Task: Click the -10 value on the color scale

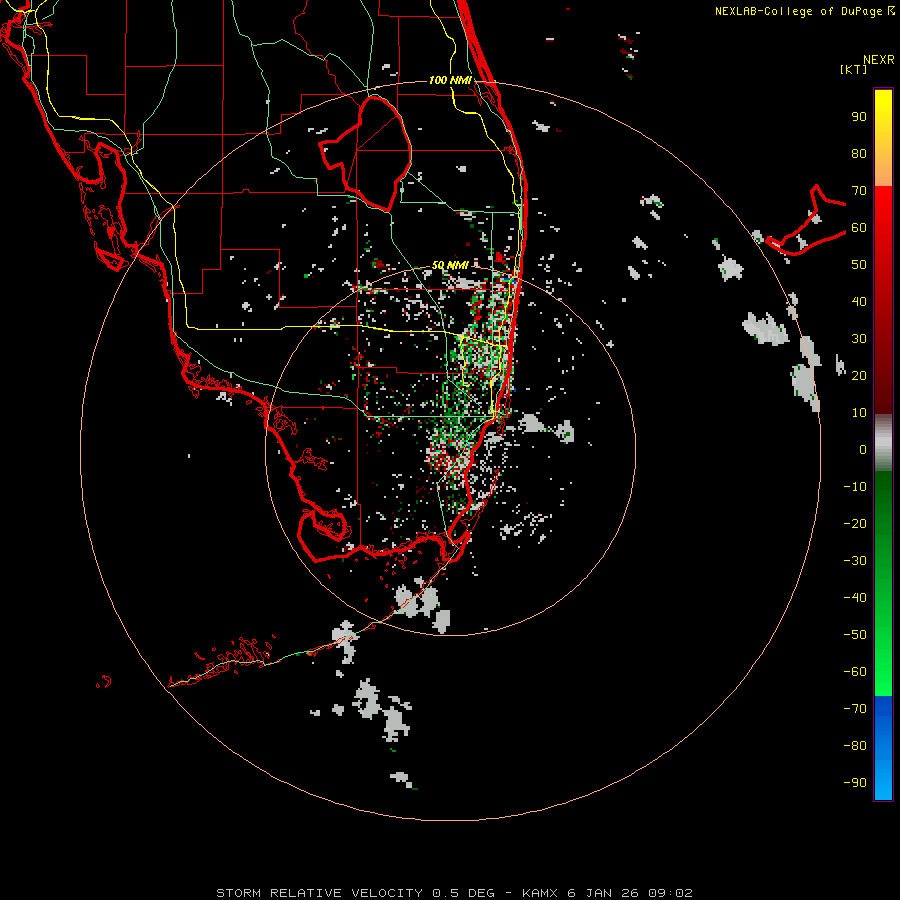Action: coord(855,487)
